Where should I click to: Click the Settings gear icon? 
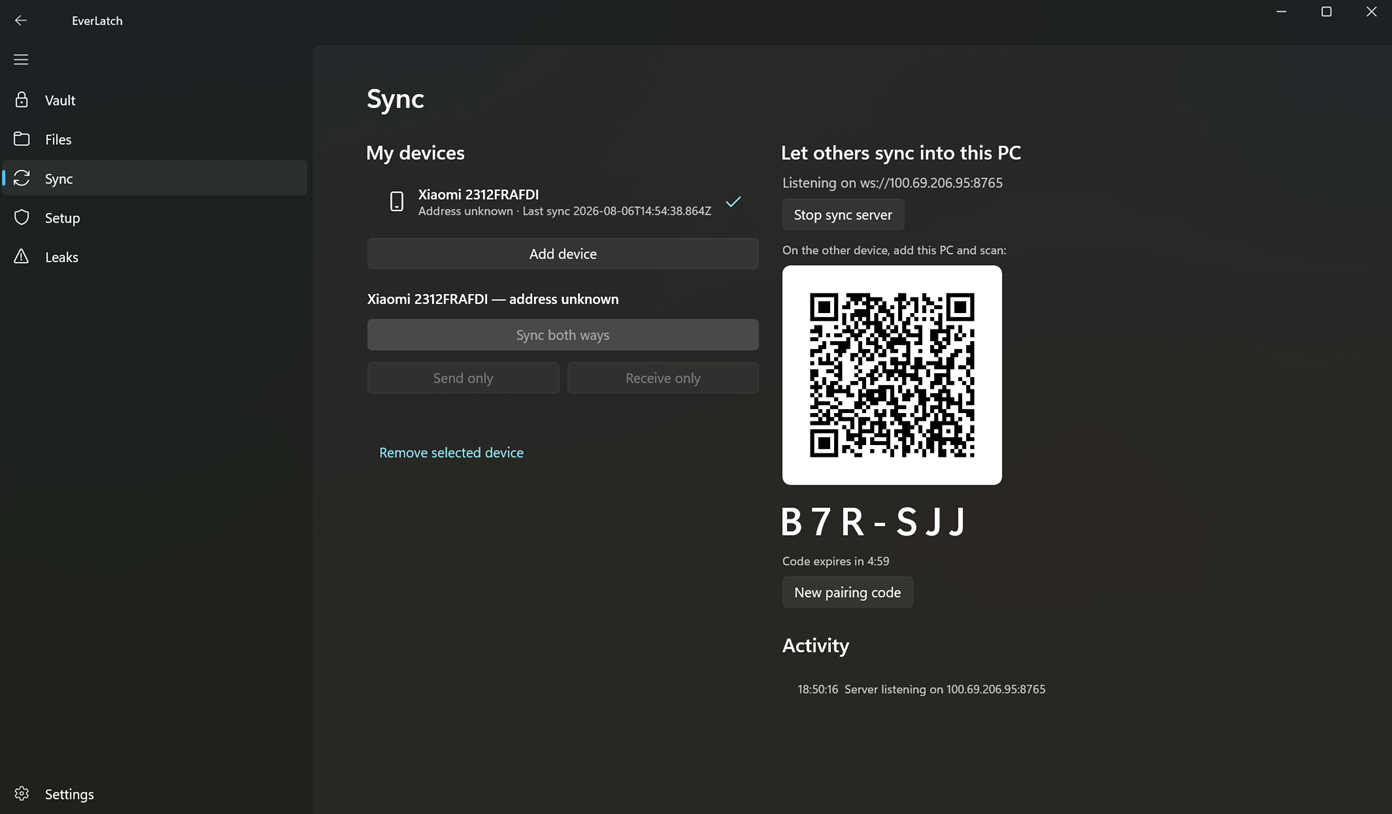pos(21,794)
